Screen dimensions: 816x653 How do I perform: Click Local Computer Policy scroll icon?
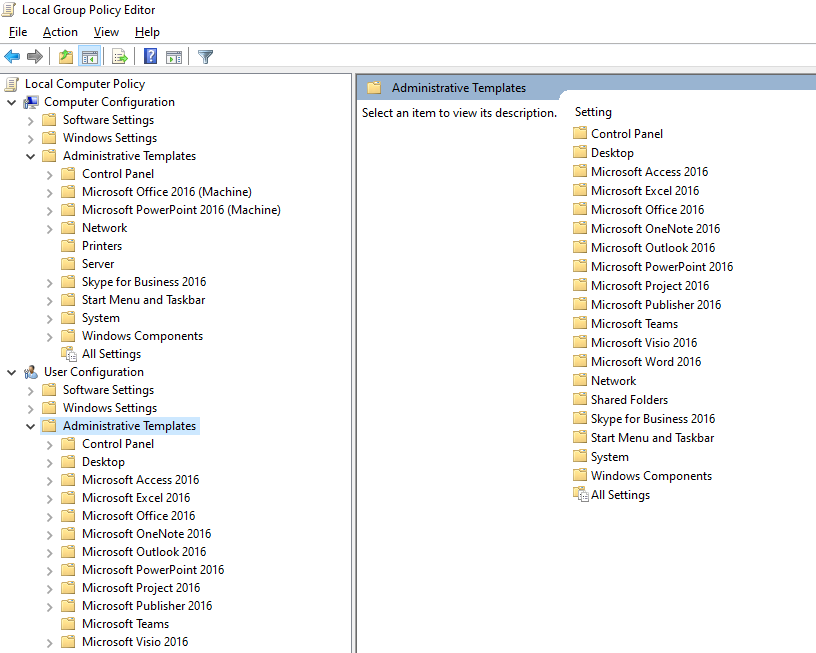click(x=11, y=84)
